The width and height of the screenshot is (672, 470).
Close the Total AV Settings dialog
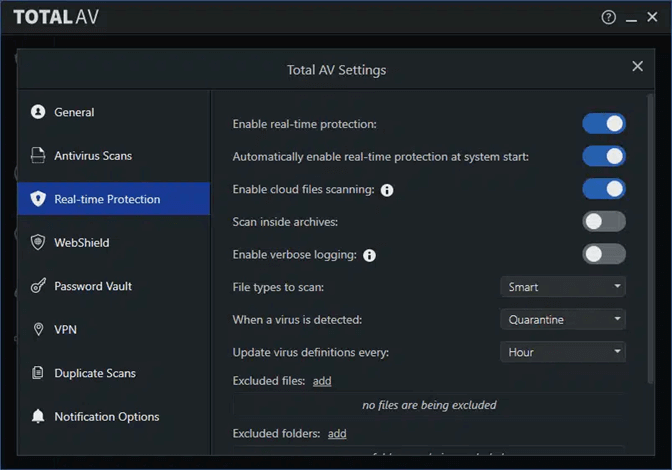click(637, 66)
